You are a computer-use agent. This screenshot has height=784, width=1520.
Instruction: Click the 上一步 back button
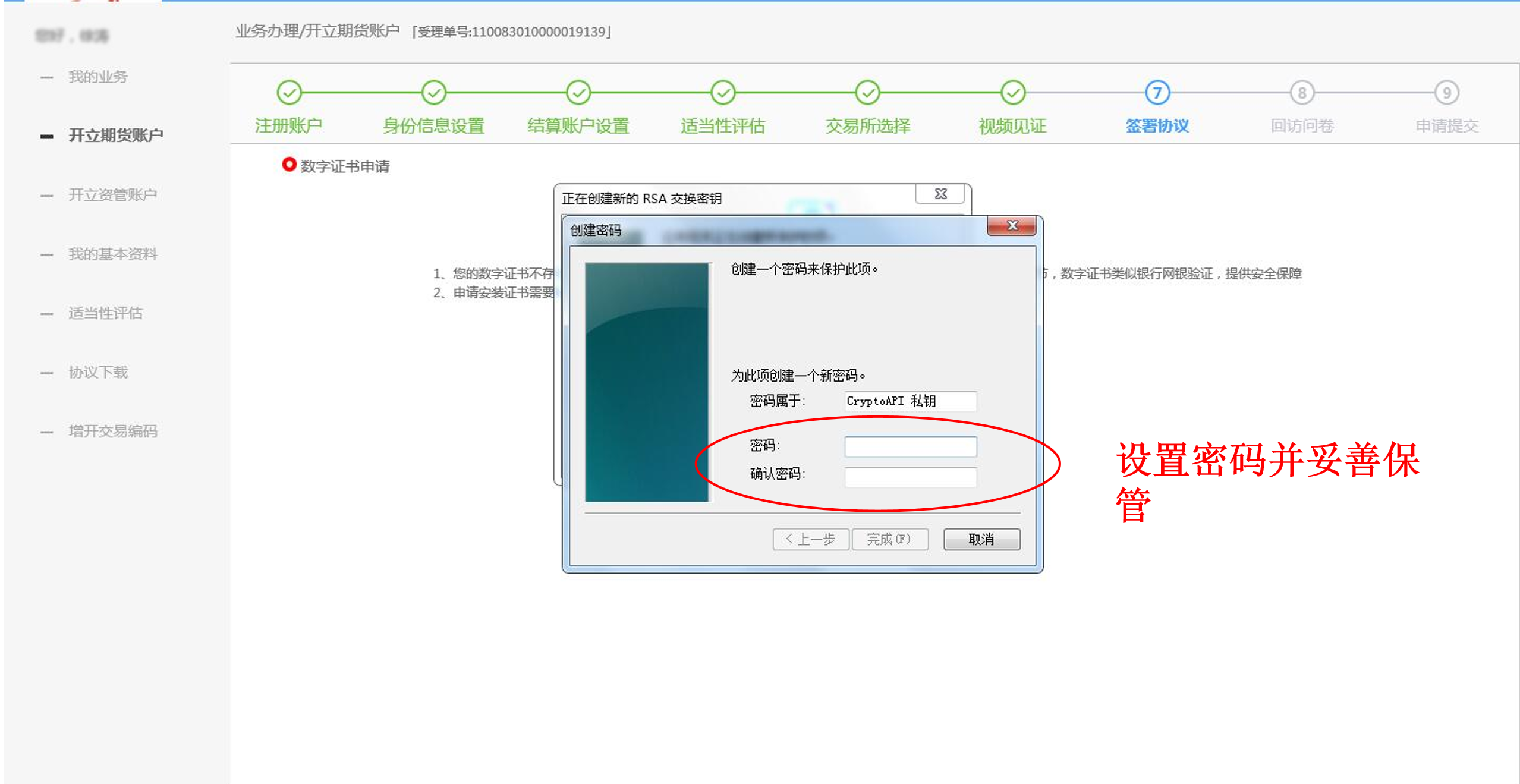click(x=810, y=539)
